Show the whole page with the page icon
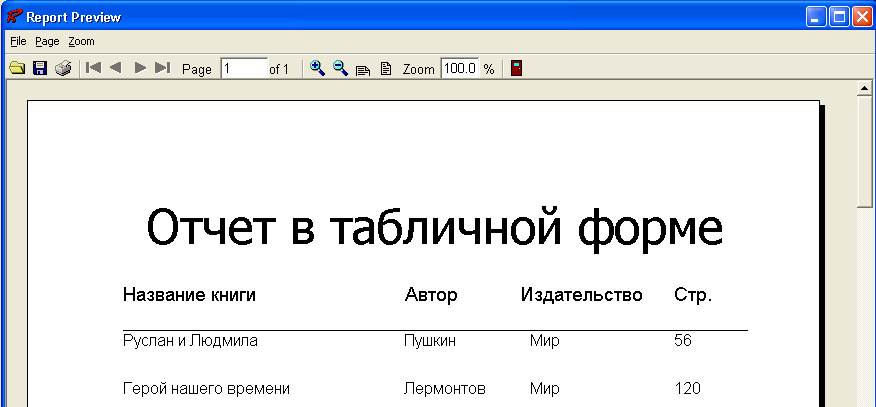 coord(385,69)
